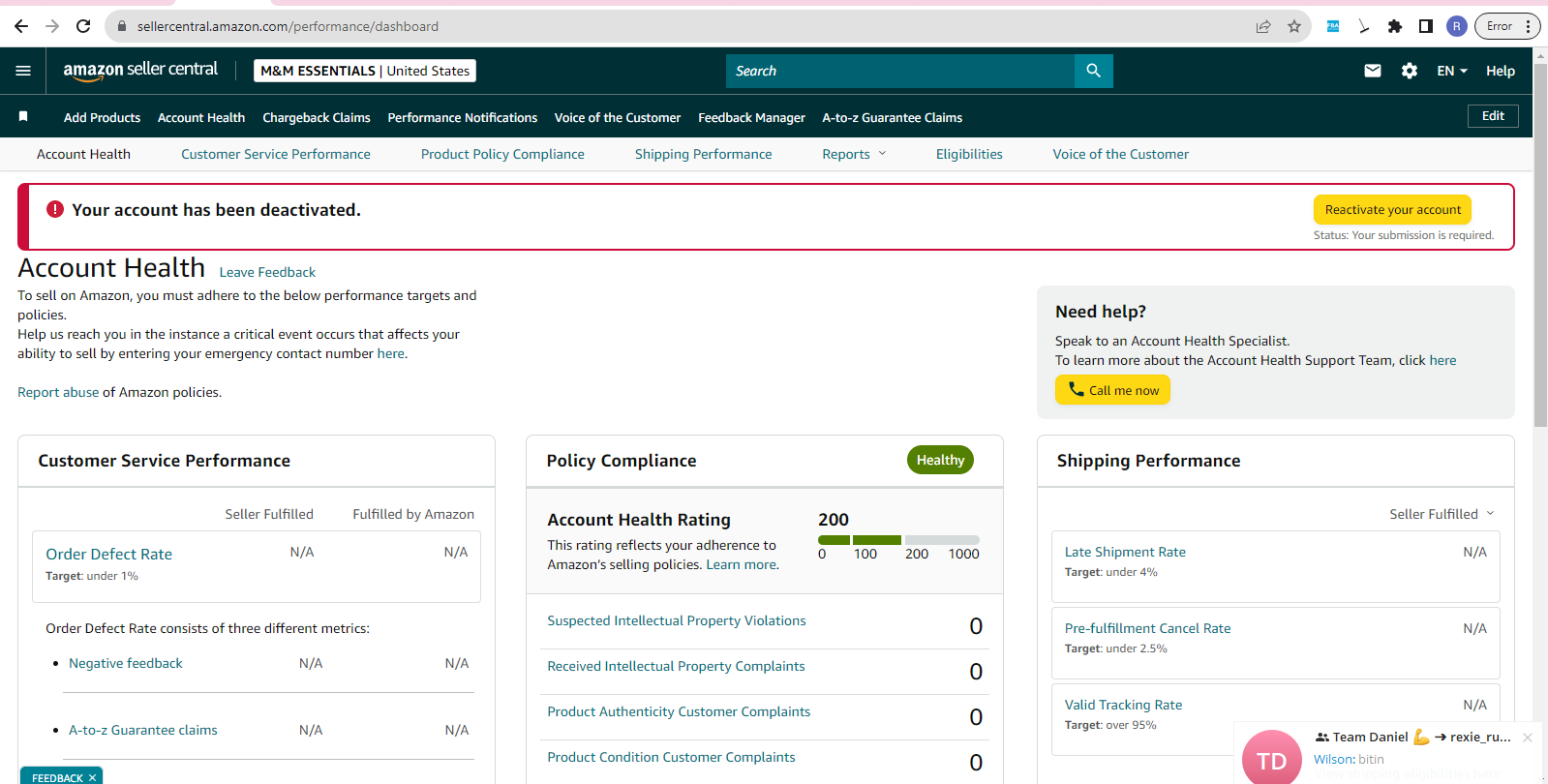Open Voice of the Customer in favorites bar
The height and width of the screenshot is (784, 1548).
pyautogui.click(x=618, y=117)
